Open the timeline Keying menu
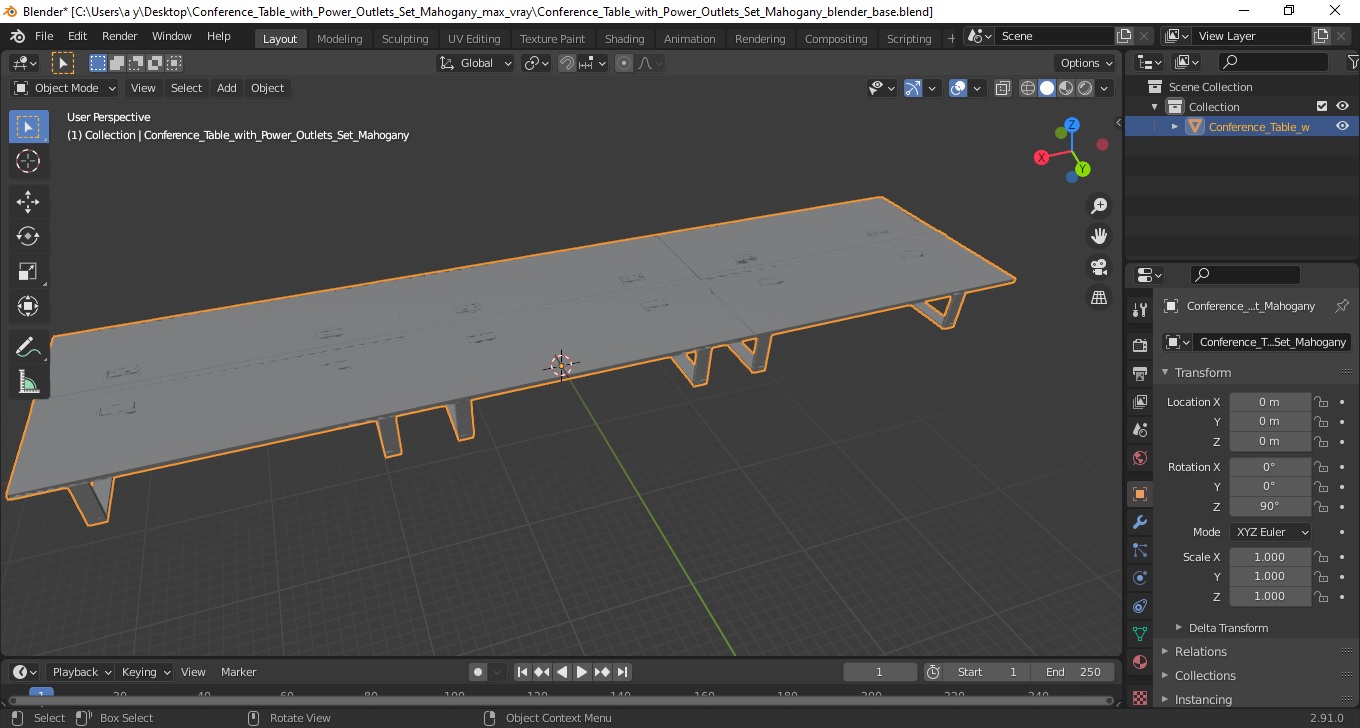The image size is (1360, 728). tap(145, 672)
